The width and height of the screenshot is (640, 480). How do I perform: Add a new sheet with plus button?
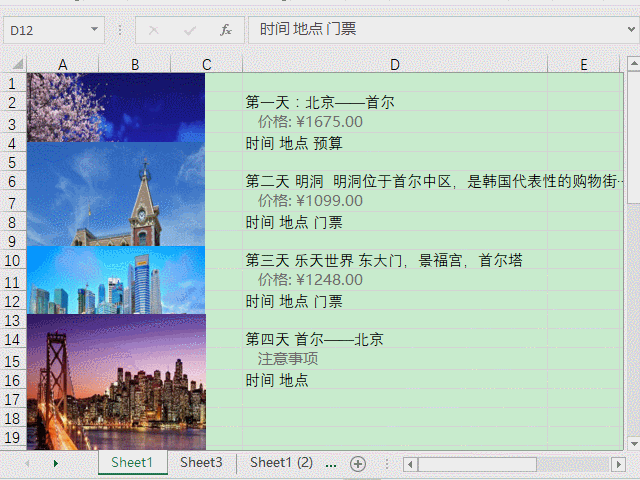tap(358, 464)
